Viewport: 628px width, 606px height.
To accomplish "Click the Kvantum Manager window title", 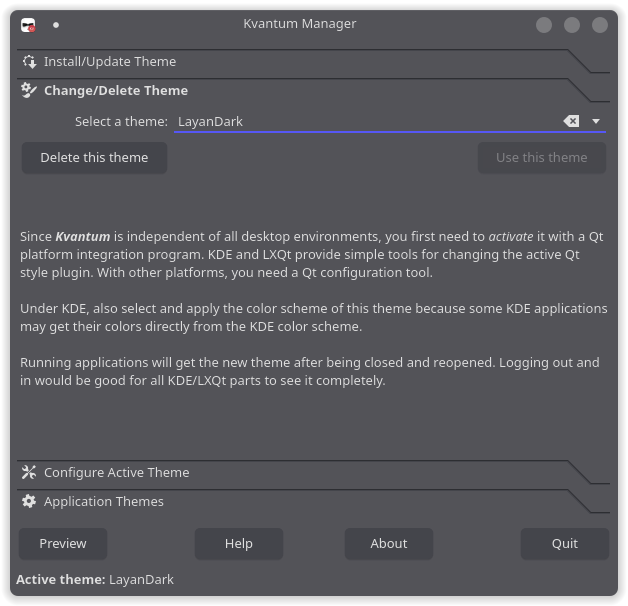I will (300, 24).
